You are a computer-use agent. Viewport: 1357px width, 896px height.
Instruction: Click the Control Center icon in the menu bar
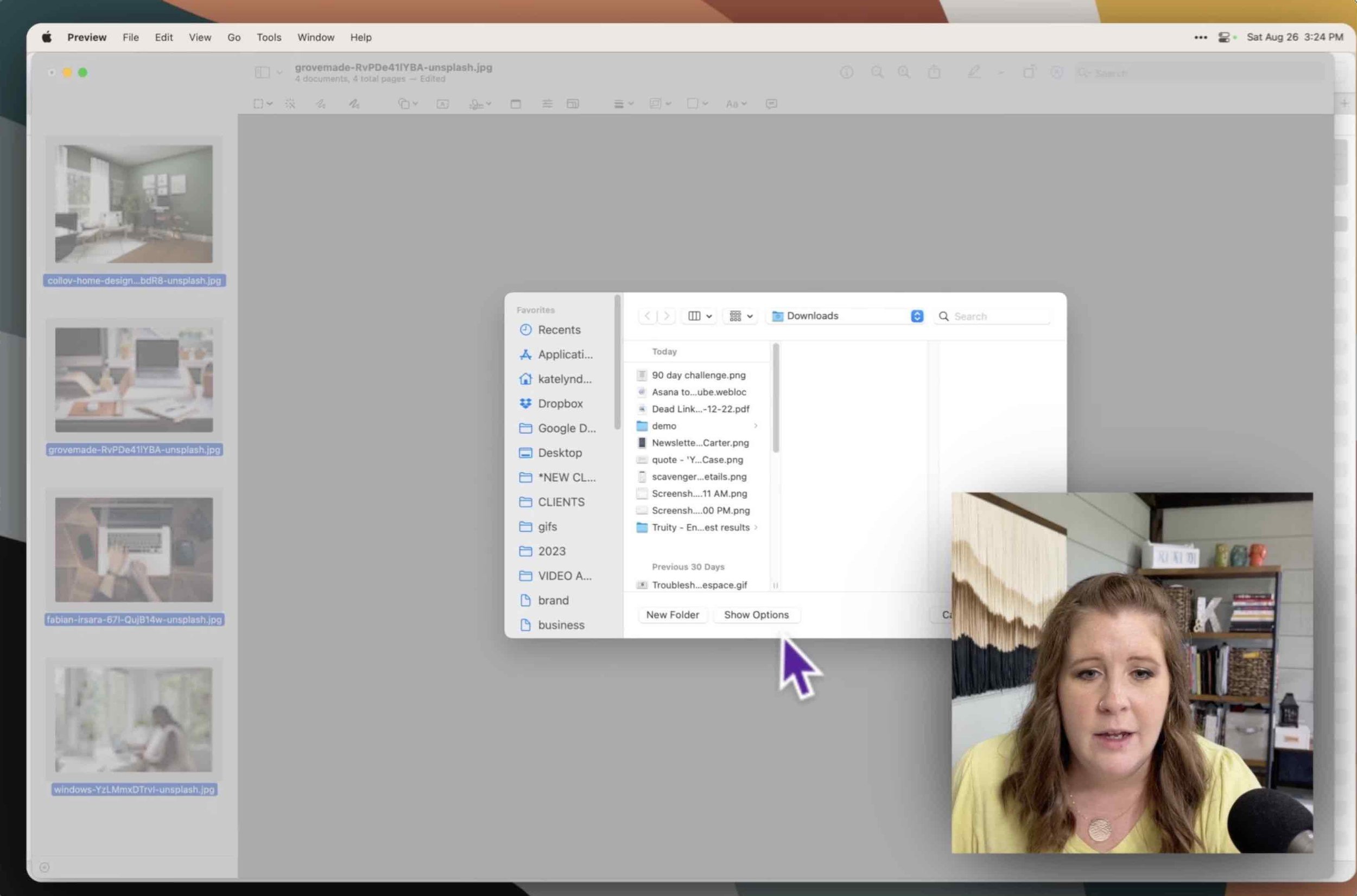coord(1224,37)
